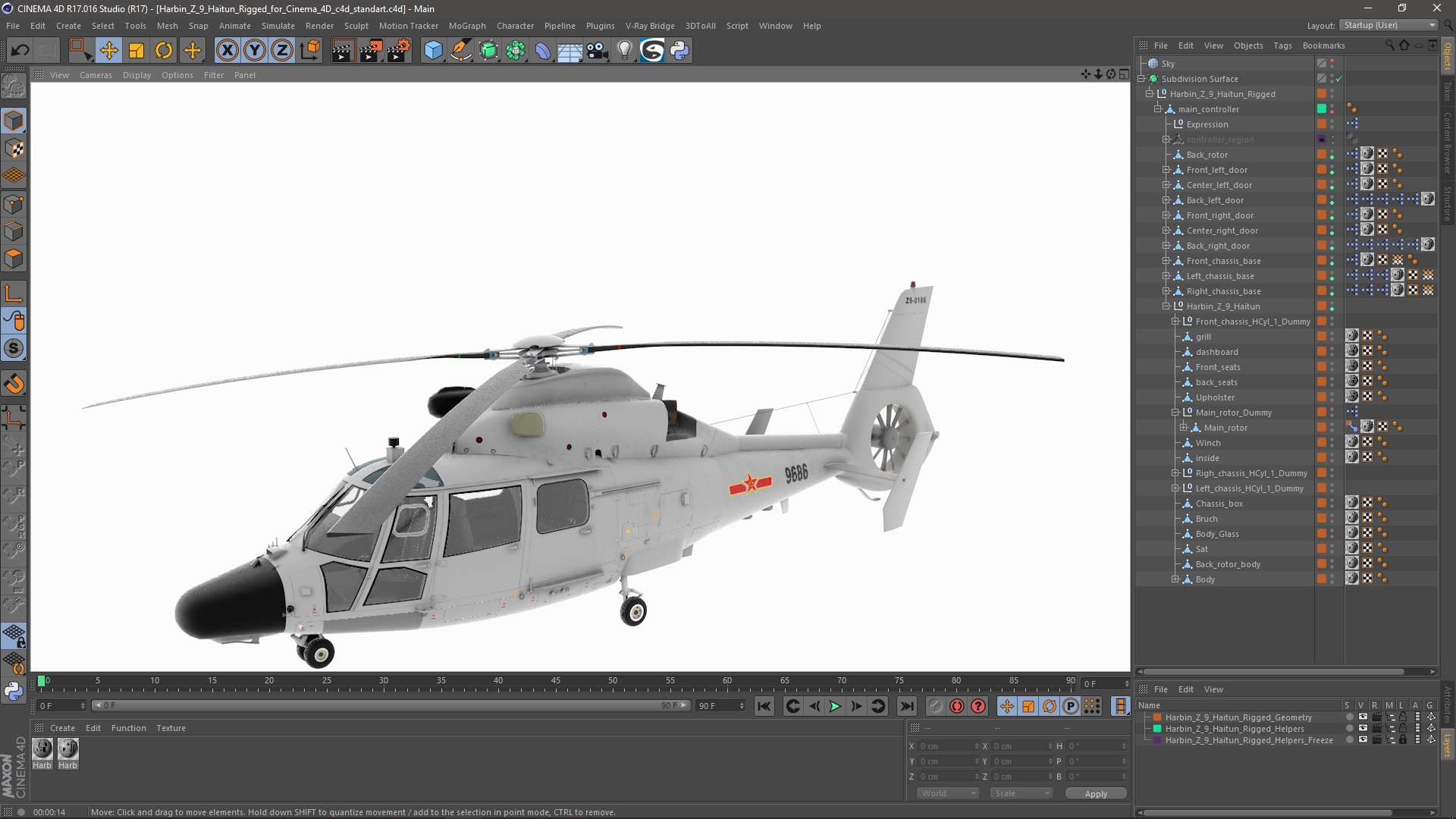Open the Layout dropdown
The image size is (1456, 819).
click(x=1389, y=25)
